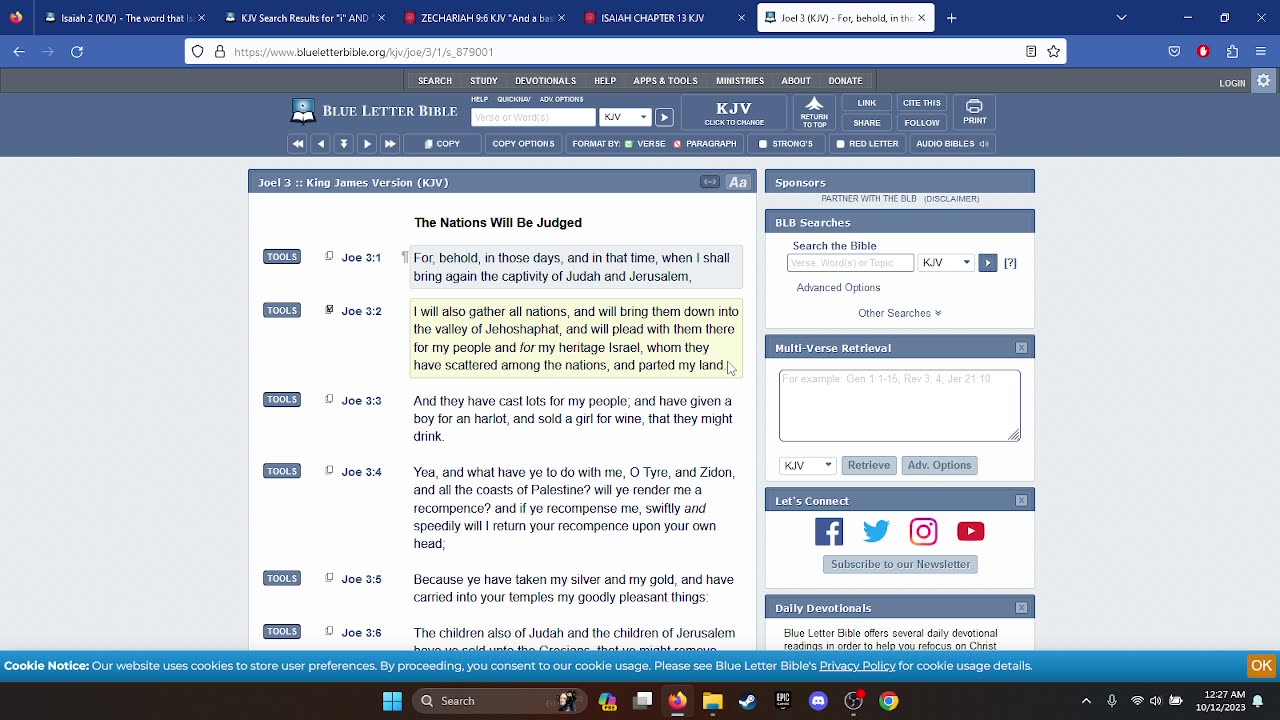Enable the STRONG'S checkbox

tap(763, 144)
